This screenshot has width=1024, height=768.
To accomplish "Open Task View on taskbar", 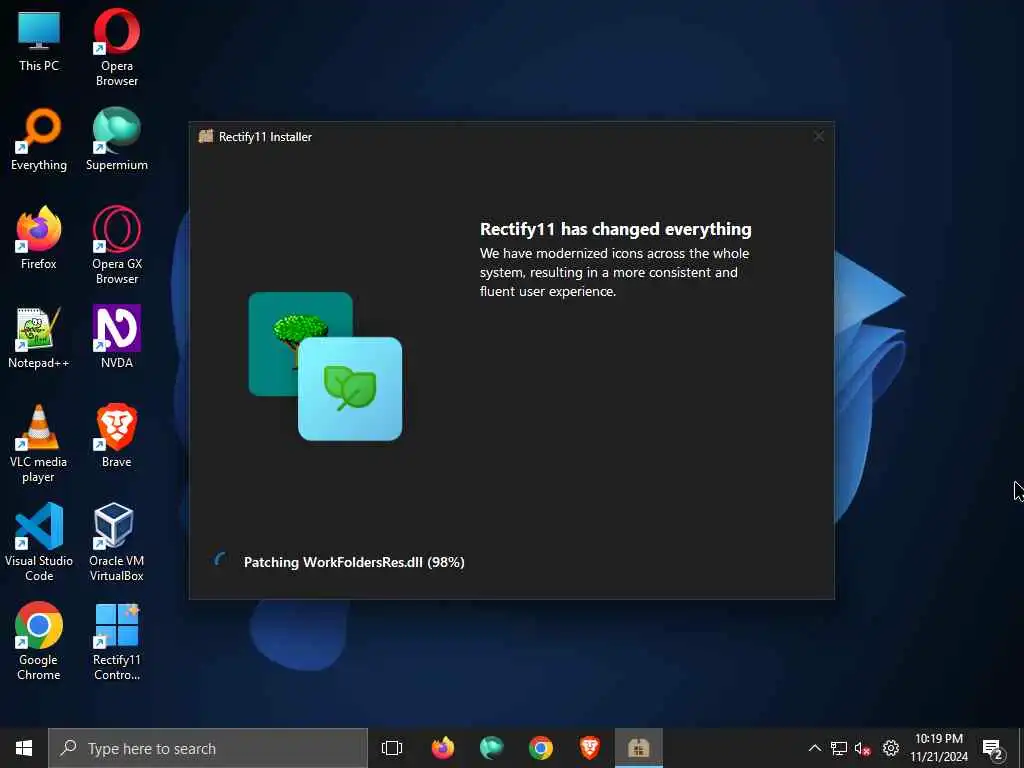I will click(x=392, y=748).
